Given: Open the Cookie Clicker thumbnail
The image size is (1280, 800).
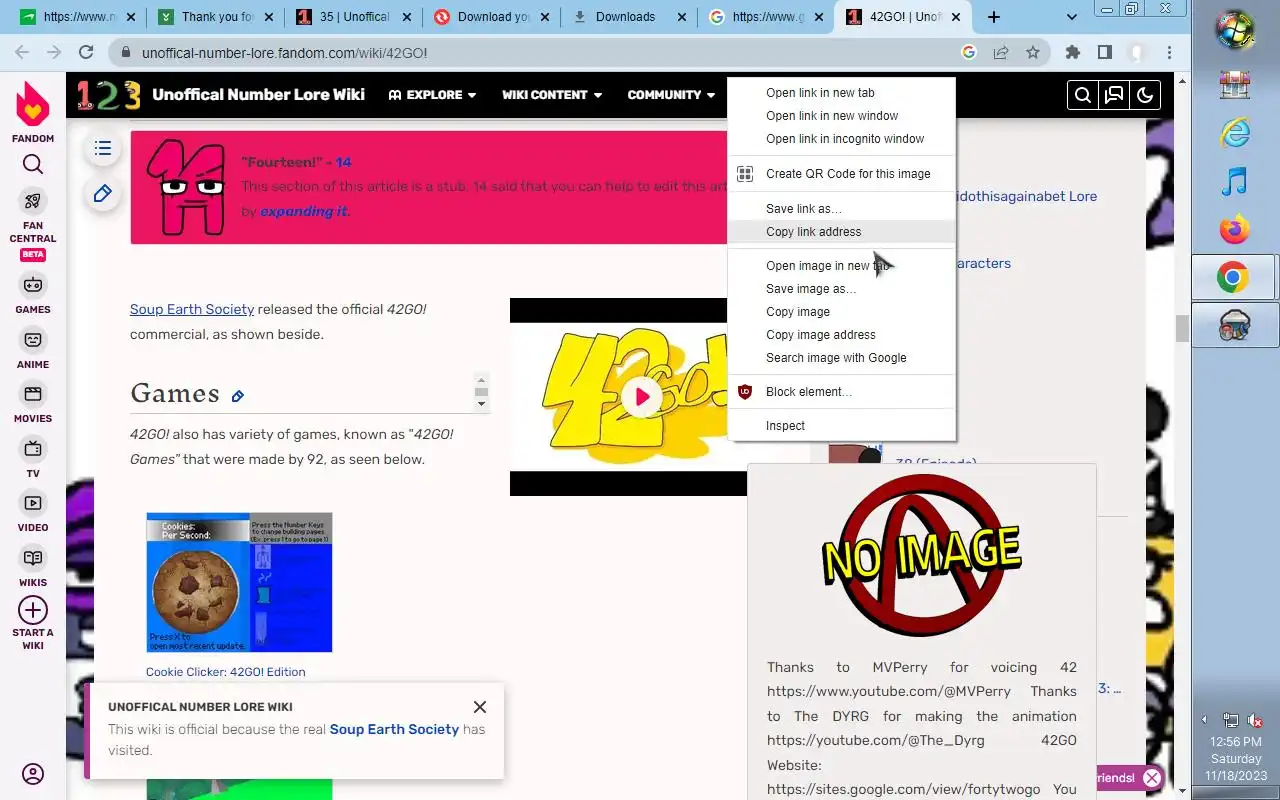Looking at the screenshot, I should [239, 583].
